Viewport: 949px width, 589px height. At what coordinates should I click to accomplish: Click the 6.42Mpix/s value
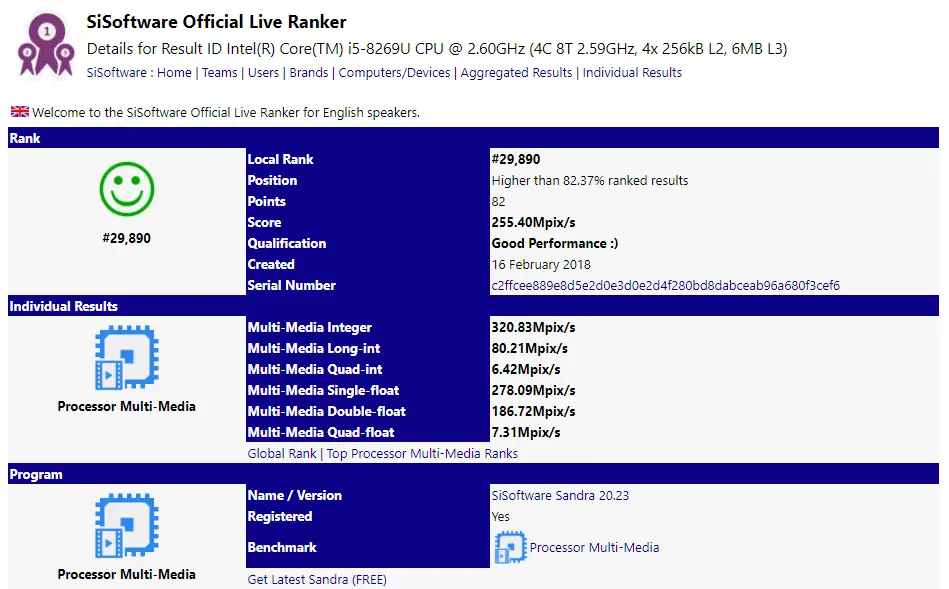point(526,369)
